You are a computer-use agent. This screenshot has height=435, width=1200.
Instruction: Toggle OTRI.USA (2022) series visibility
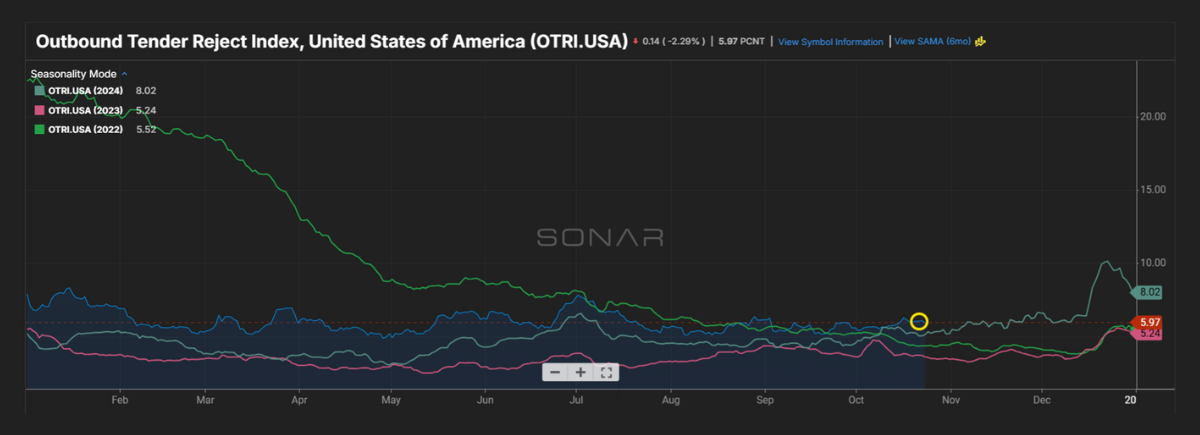pyautogui.click(x=82, y=129)
